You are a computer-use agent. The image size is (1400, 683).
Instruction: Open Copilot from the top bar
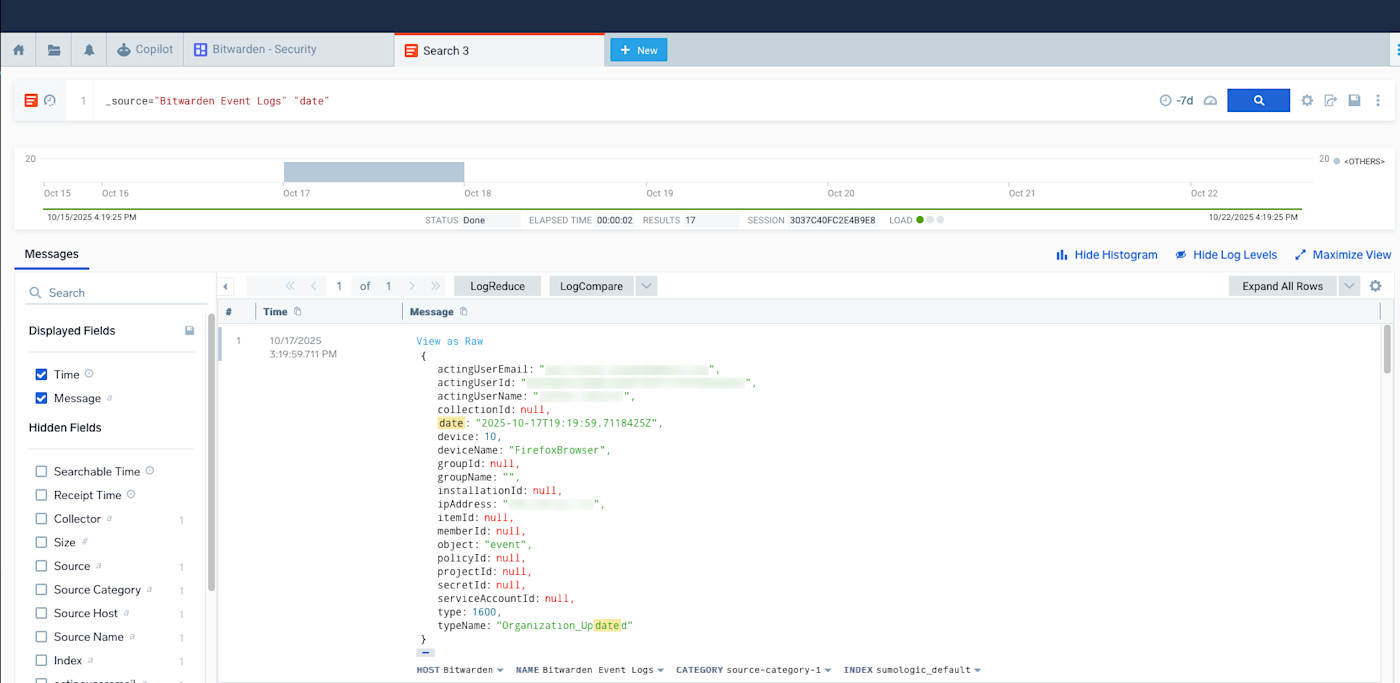pyautogui.click(x=144, y=49)
